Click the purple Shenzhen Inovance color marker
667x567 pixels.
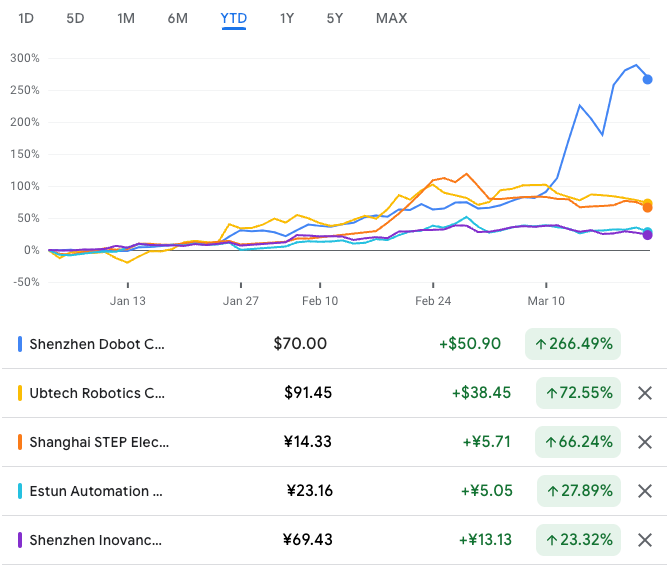(20, 540)
